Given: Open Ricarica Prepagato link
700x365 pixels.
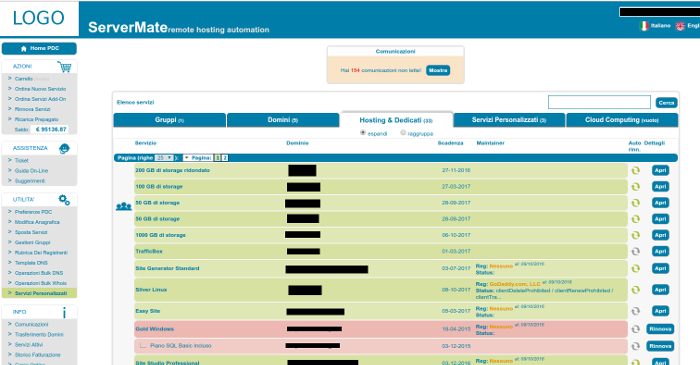Looking at the screenshot, I should click(37, 120).
